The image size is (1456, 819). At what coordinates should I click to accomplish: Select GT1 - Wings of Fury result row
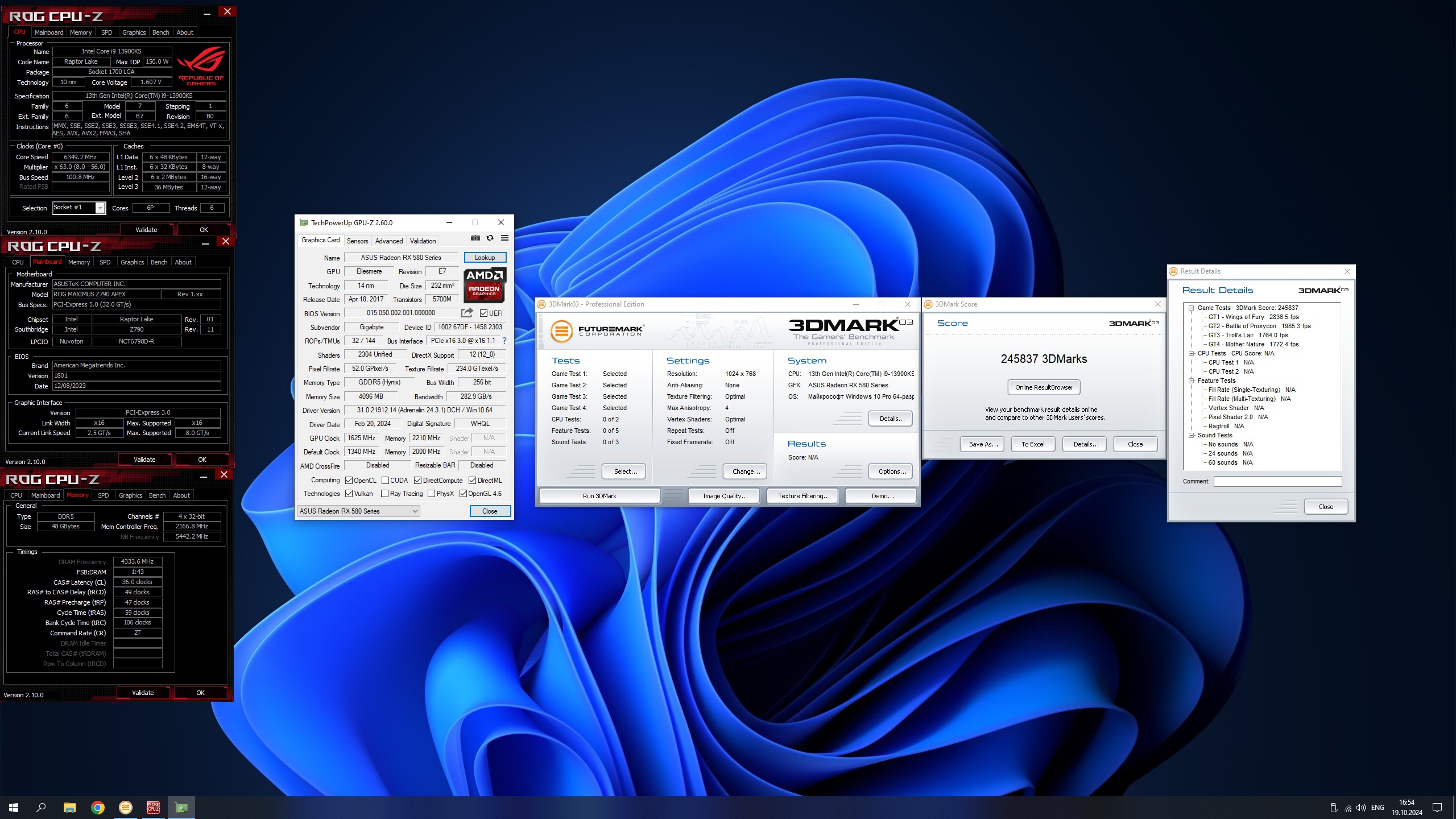[x=1253, y=317]
